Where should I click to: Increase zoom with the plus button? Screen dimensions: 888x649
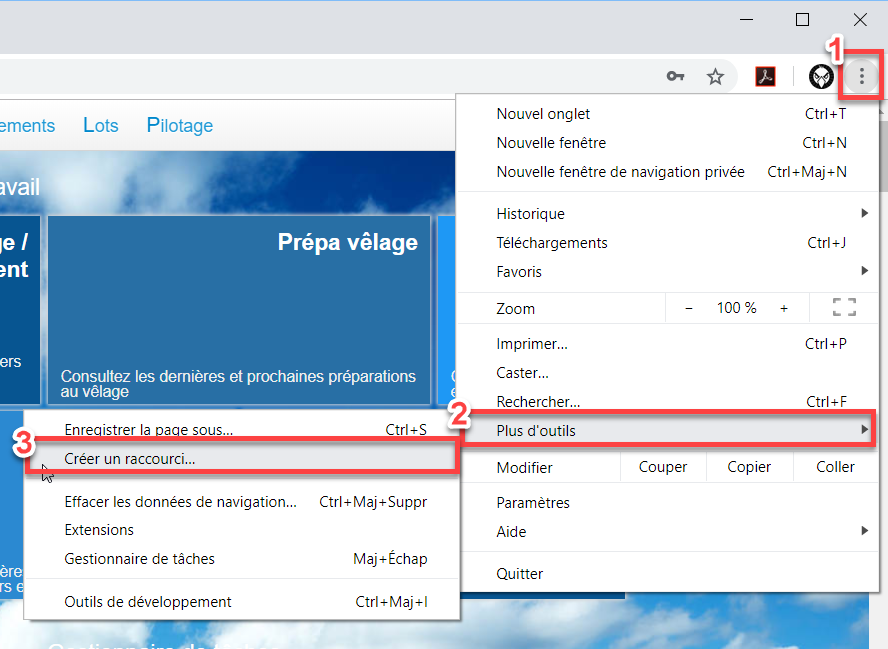tap(784, 308)
